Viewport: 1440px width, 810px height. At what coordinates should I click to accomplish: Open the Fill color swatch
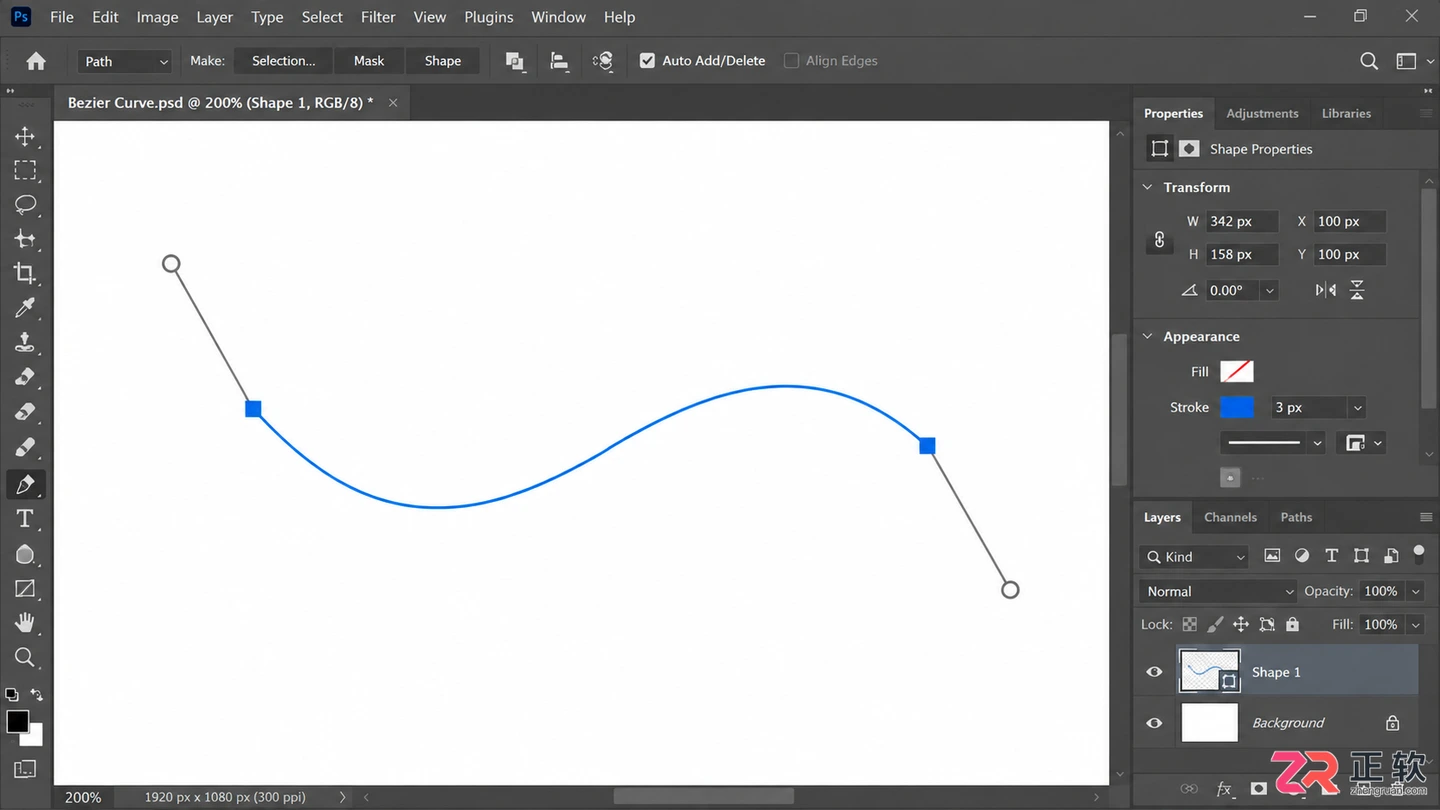[x=1237, y=371]
